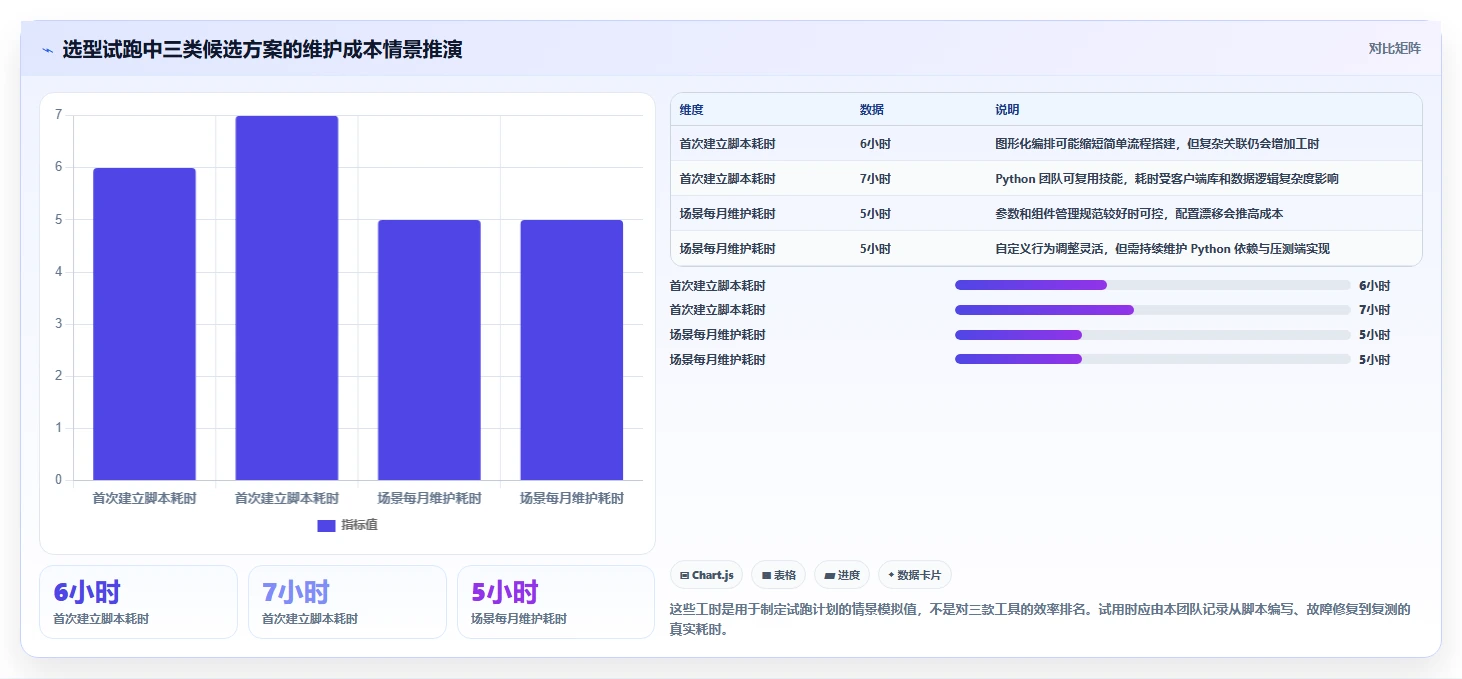Open the stat card showing 5小时 场景每月维护耗时
Screen dimensions: 1462x679
556,602
